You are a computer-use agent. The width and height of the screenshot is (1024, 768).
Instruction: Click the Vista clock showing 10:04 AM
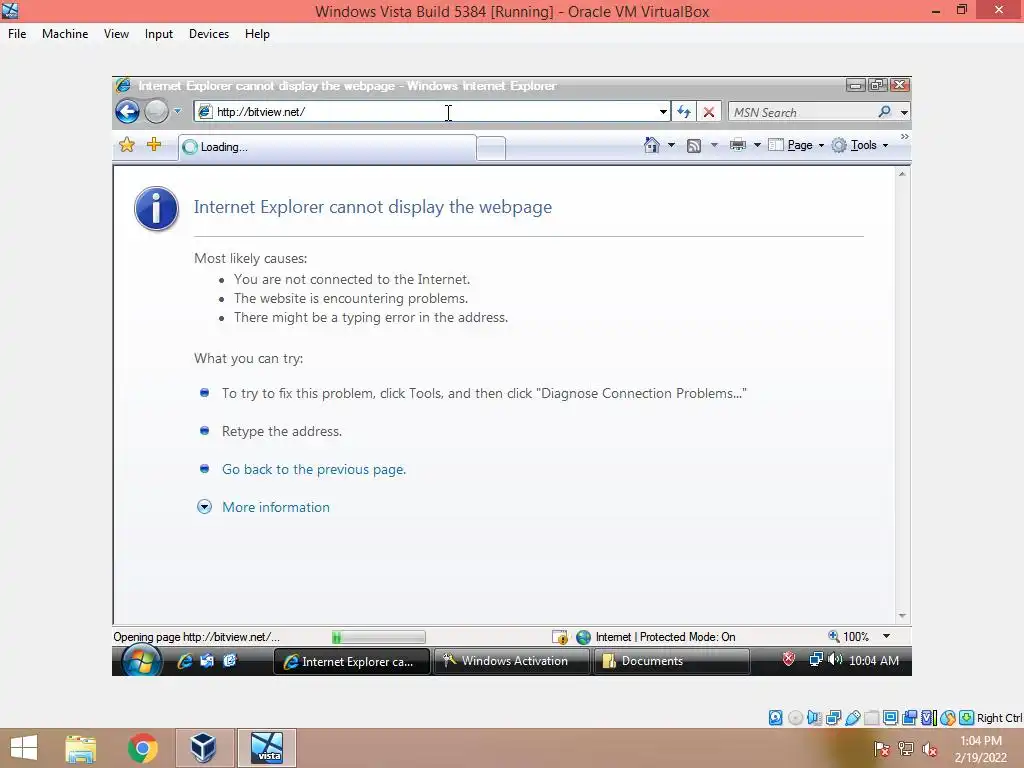pos(874,660)
